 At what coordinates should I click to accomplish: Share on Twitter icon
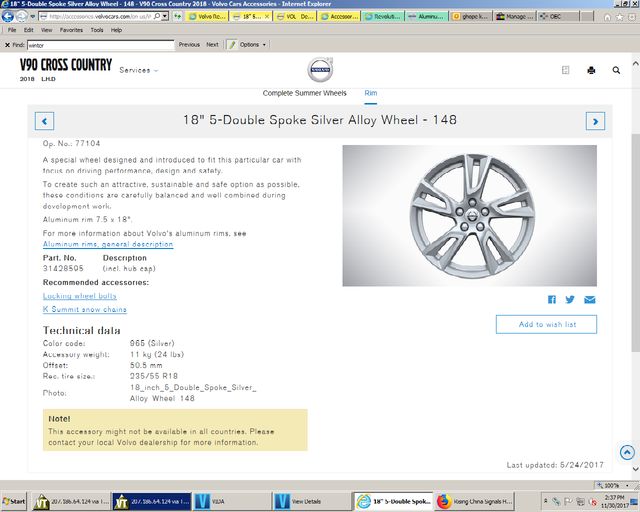click(570, 300)
